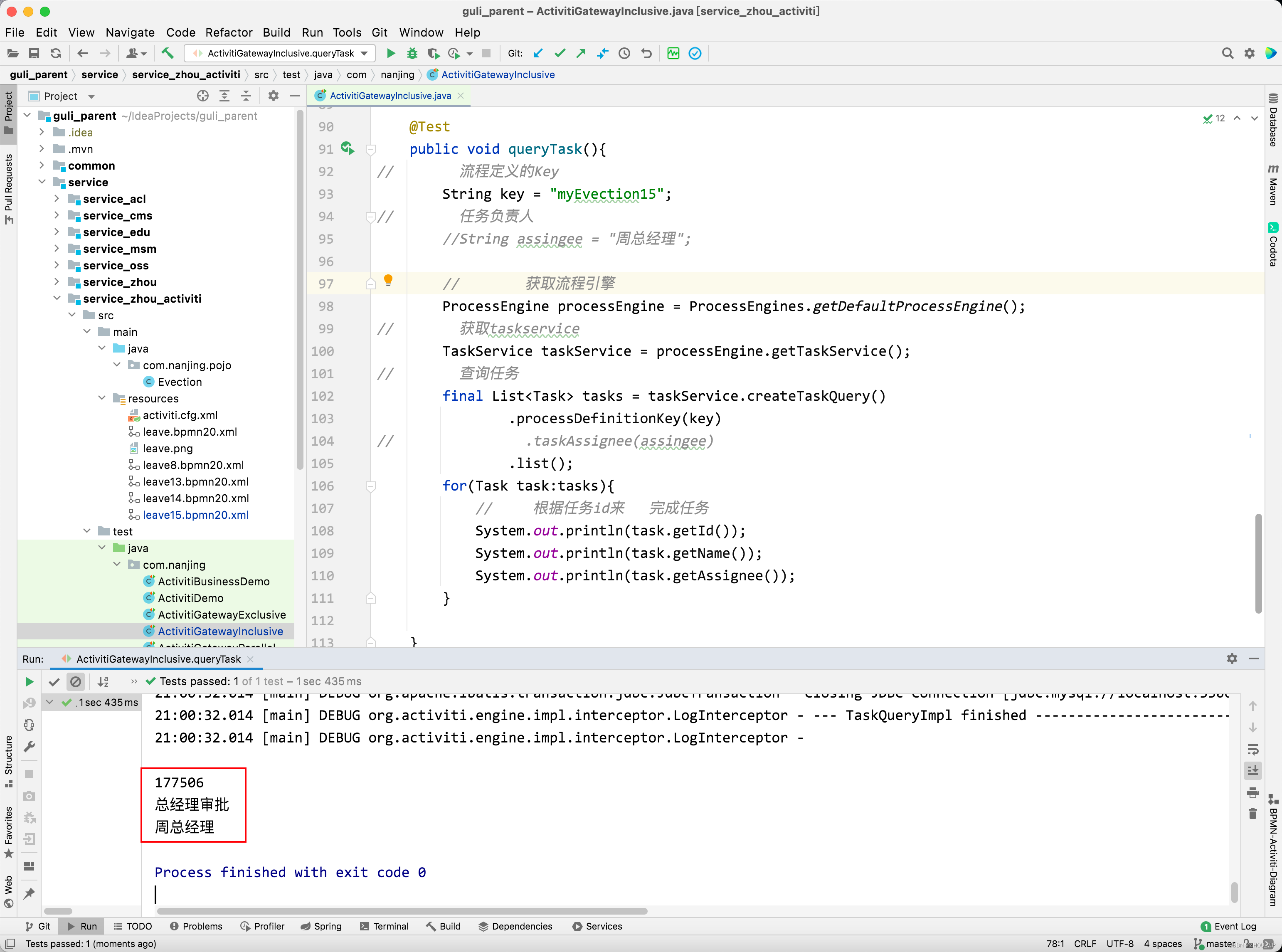This screenshot has height=952, width=1282.
Task: Click run-test gutter icon on line 91
Action: click(x=347, y=148)
